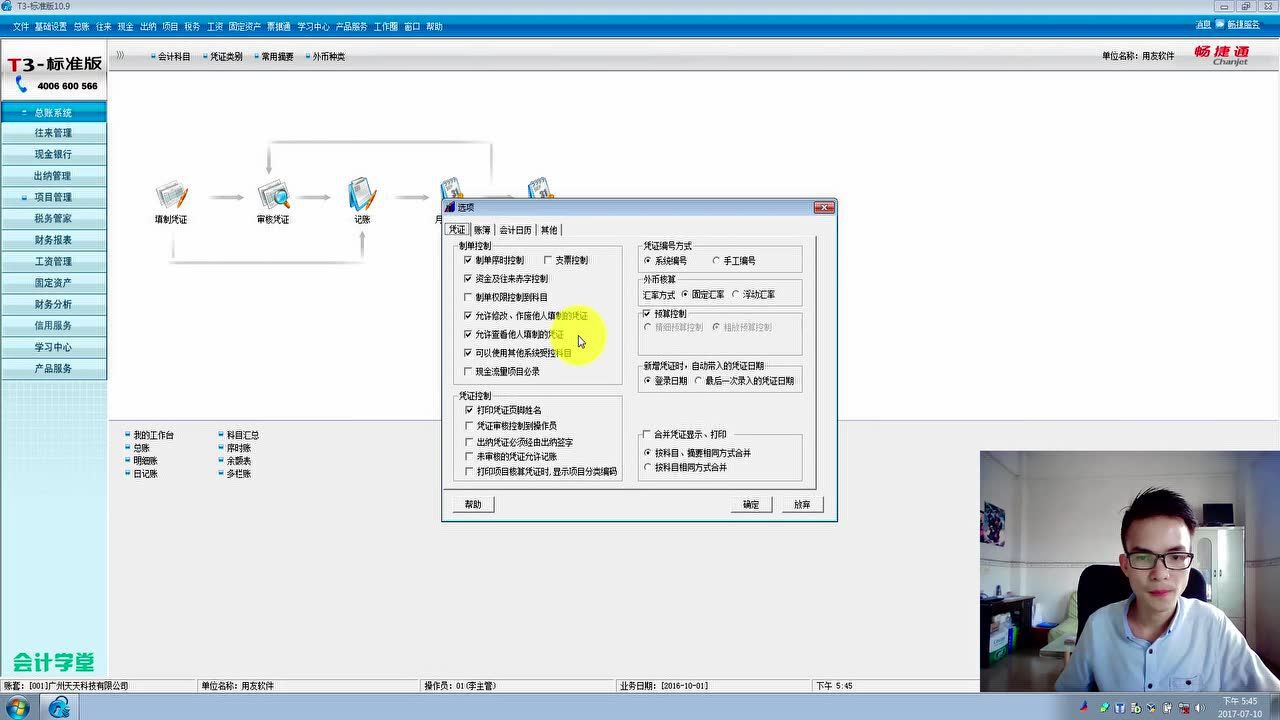The height and width of the screenshot is (720, 1280).
Task: Collapse the 总账系统 sidebar section
Action: pyautogui.click(x=53, y=112)
